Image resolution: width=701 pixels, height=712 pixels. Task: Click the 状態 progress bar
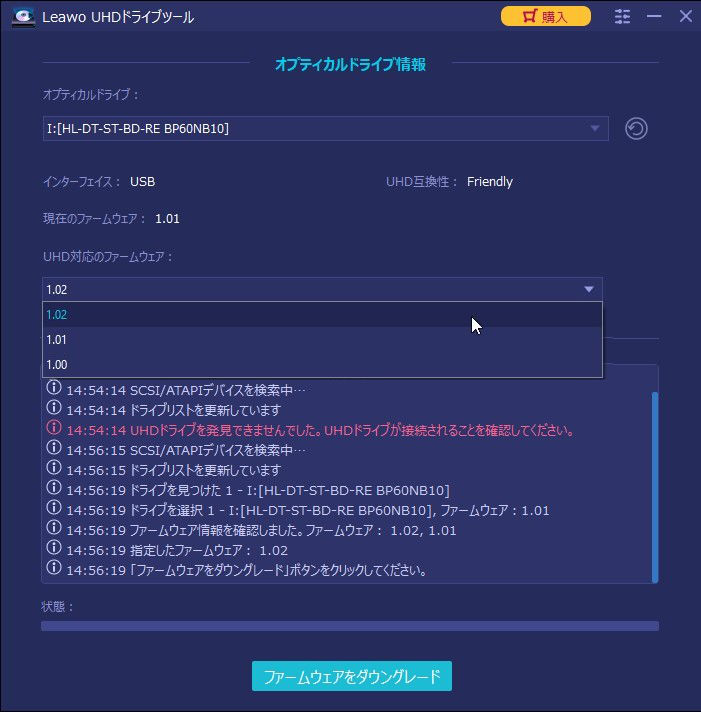pos(350,626)
